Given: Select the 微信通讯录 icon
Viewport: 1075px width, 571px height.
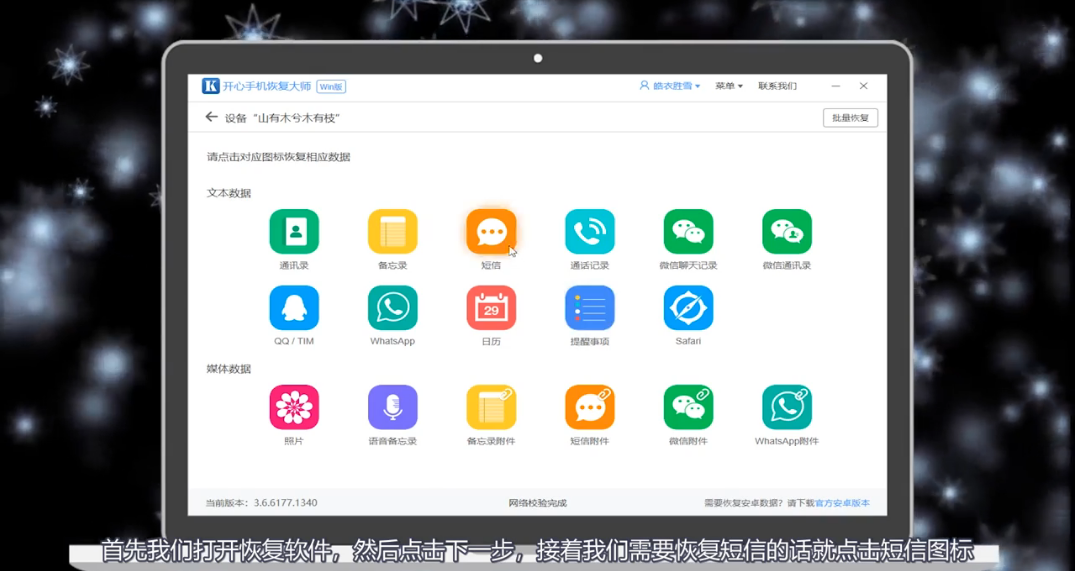Looking at the screenshot, I should pyautogui.click(x=787, y=232).
